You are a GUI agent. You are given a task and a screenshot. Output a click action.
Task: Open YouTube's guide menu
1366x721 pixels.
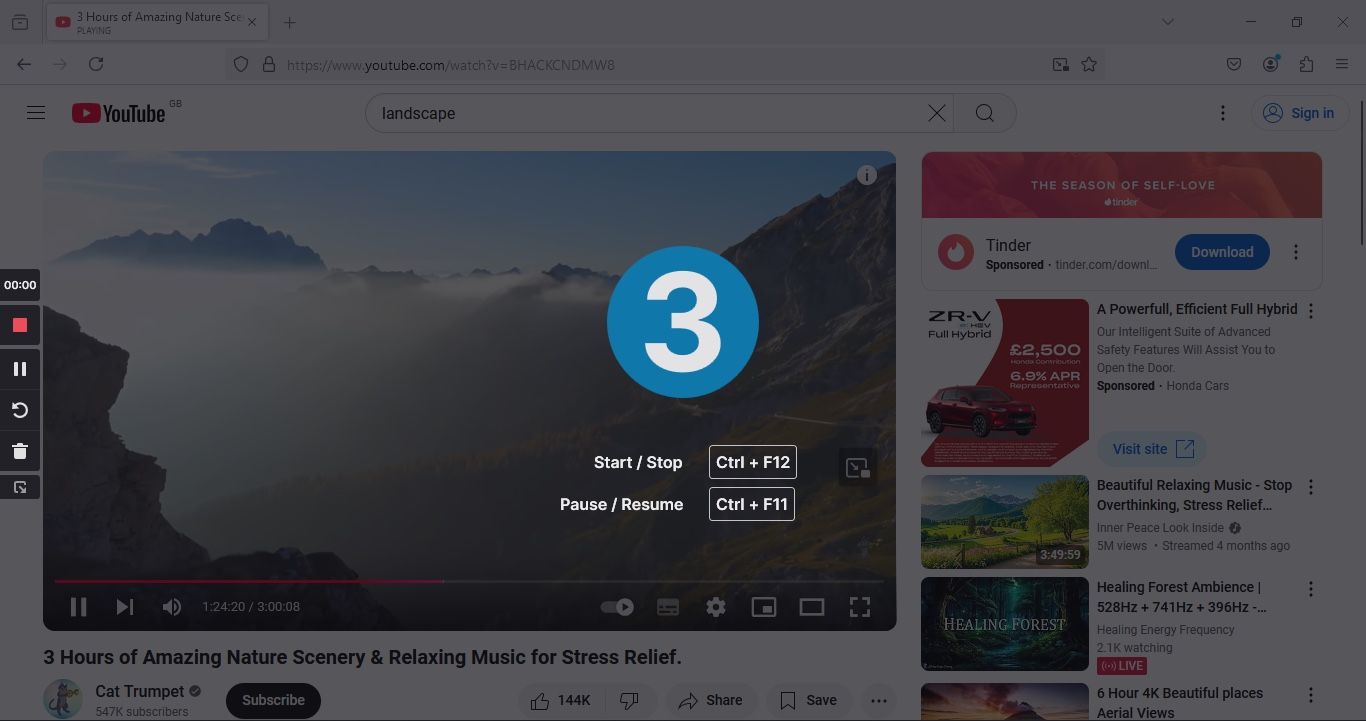click(x=36, y=112)
